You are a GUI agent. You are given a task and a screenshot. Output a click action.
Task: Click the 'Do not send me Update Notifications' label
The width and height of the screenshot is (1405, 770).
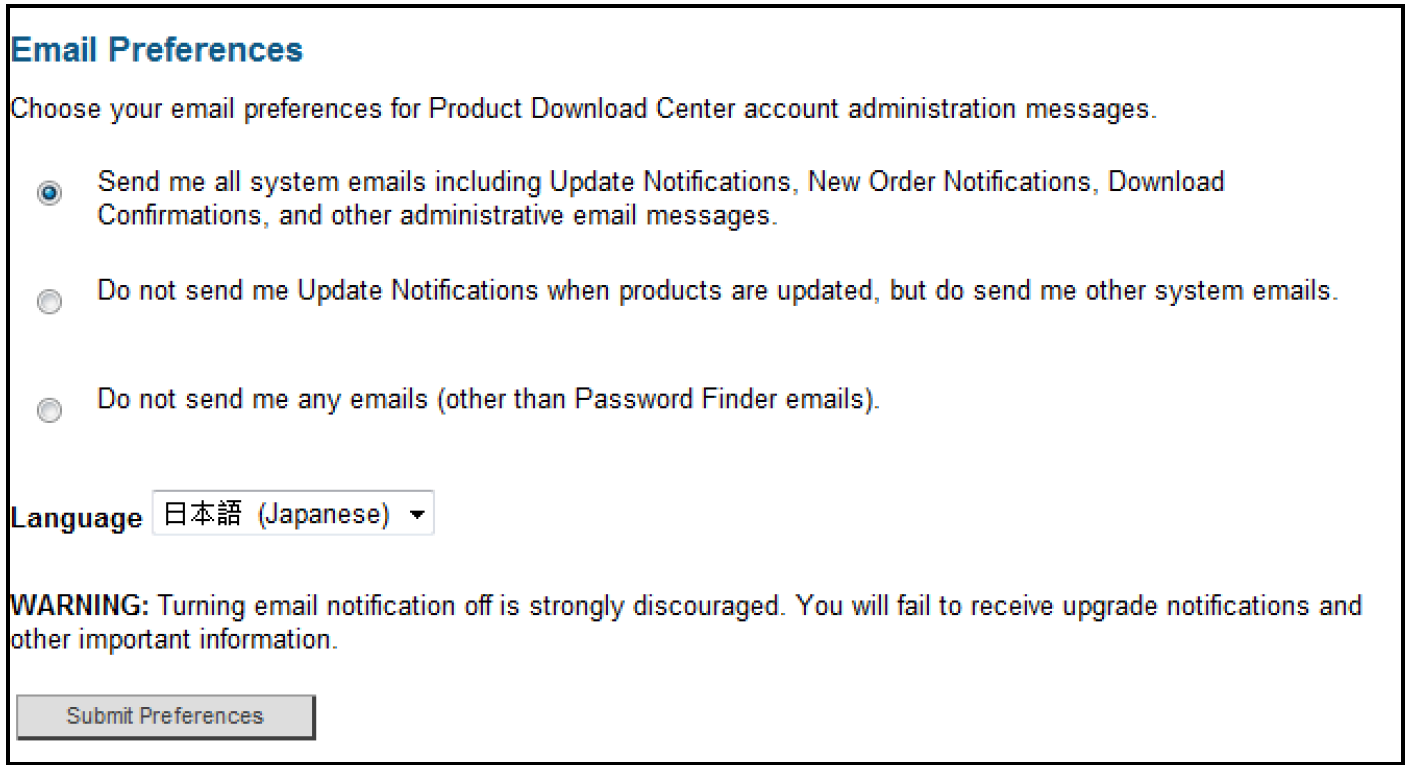point(716,291)
